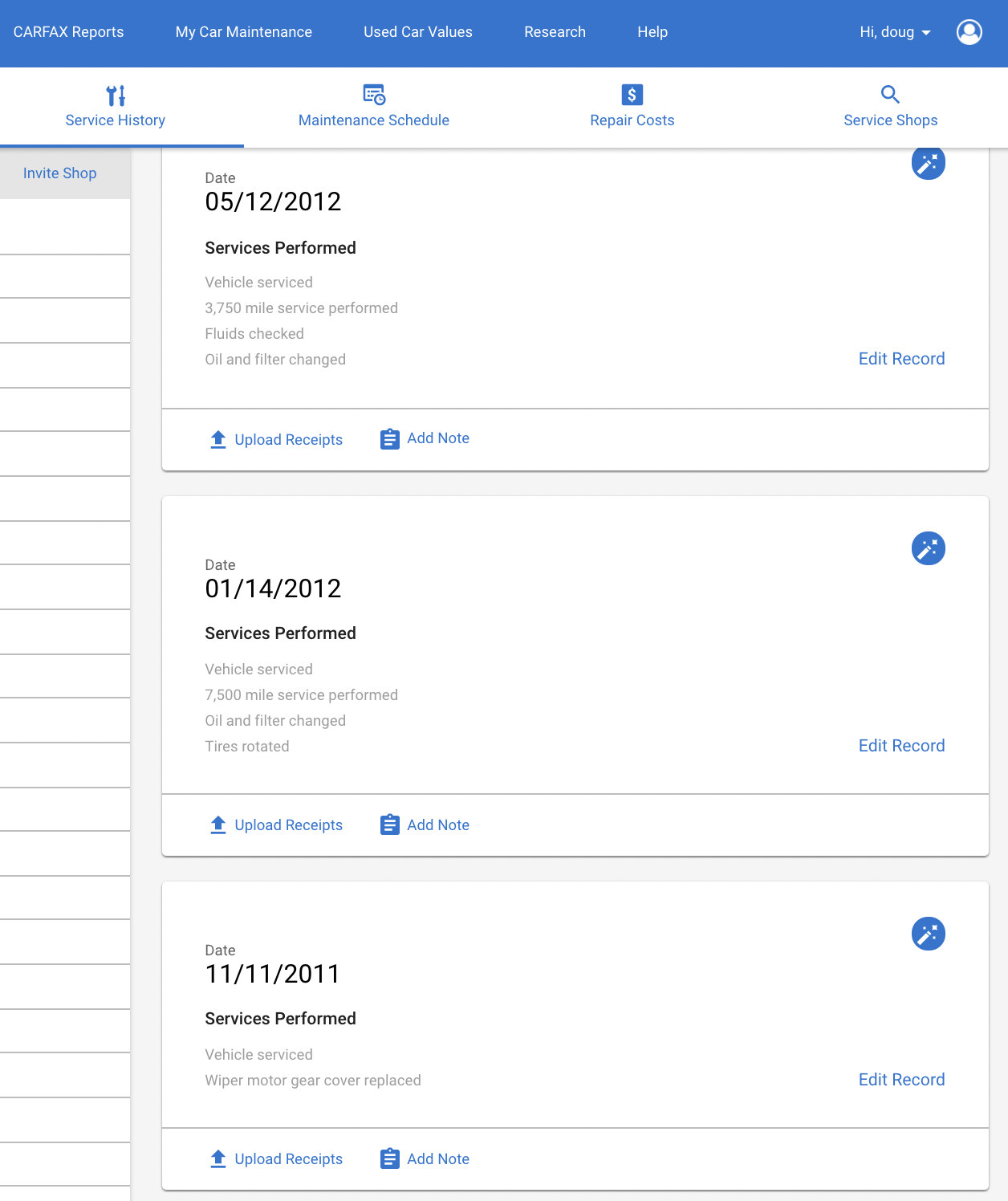Edit Record for the 05/12/2012 service
Screen dimensions: 1008x1201
pos(902,359)
